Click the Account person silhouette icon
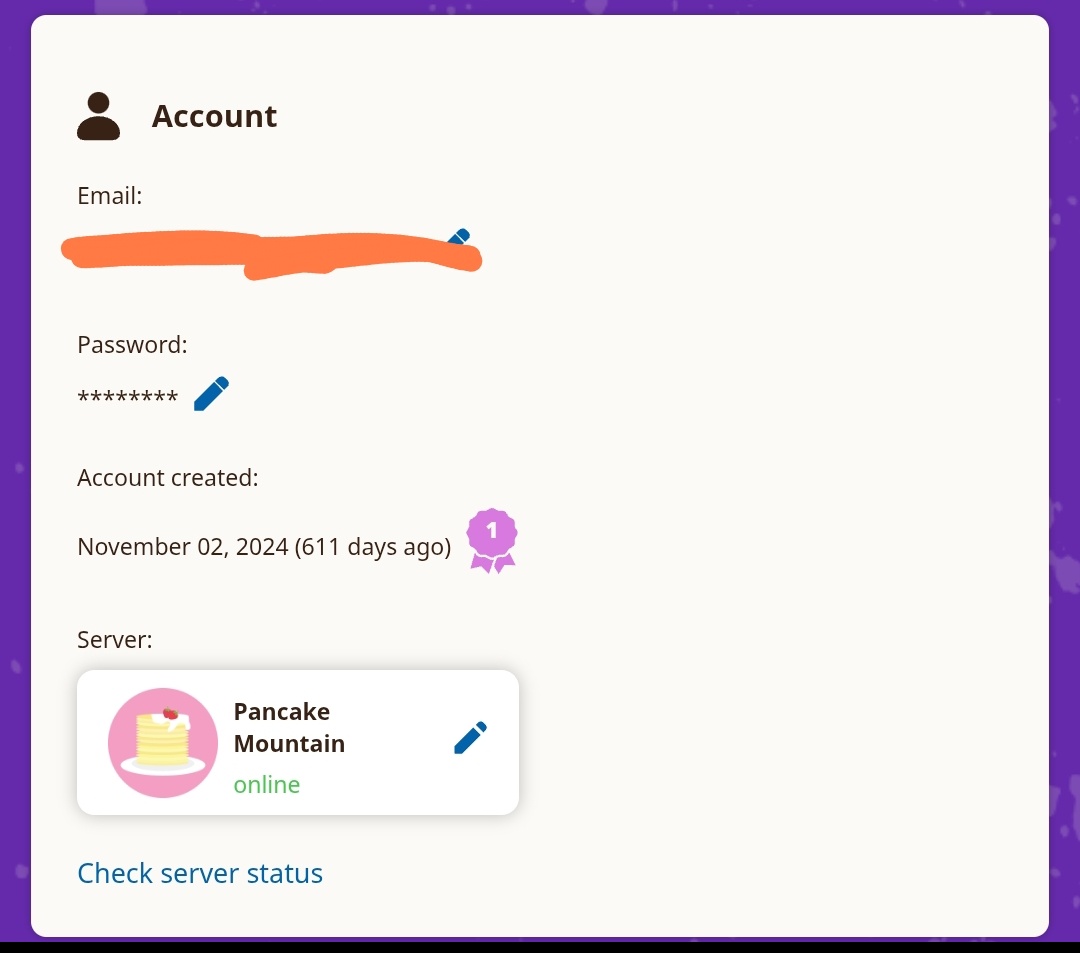 [98, 116]
